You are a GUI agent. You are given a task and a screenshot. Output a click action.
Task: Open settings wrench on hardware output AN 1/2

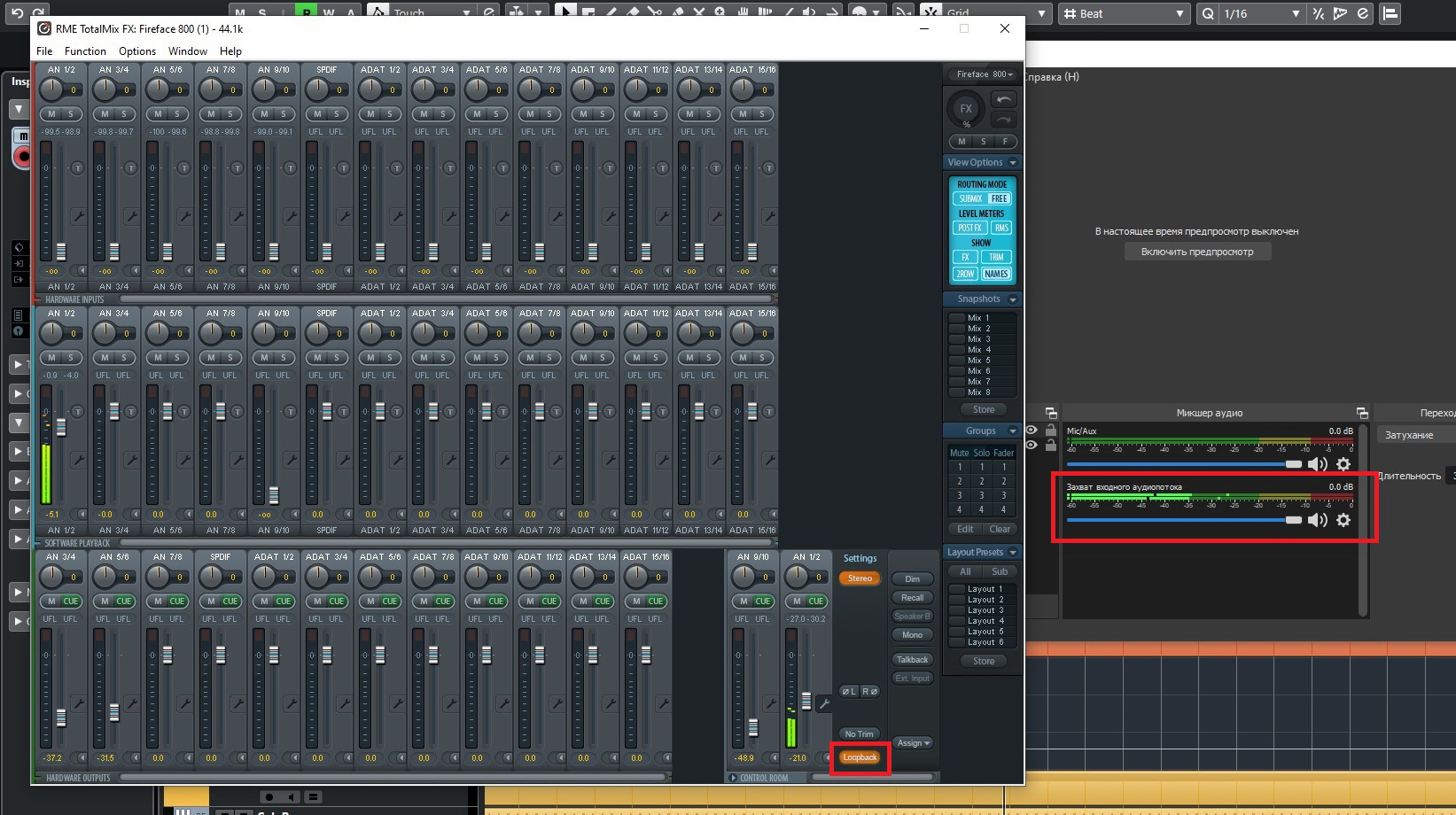(x=823, y=704)
